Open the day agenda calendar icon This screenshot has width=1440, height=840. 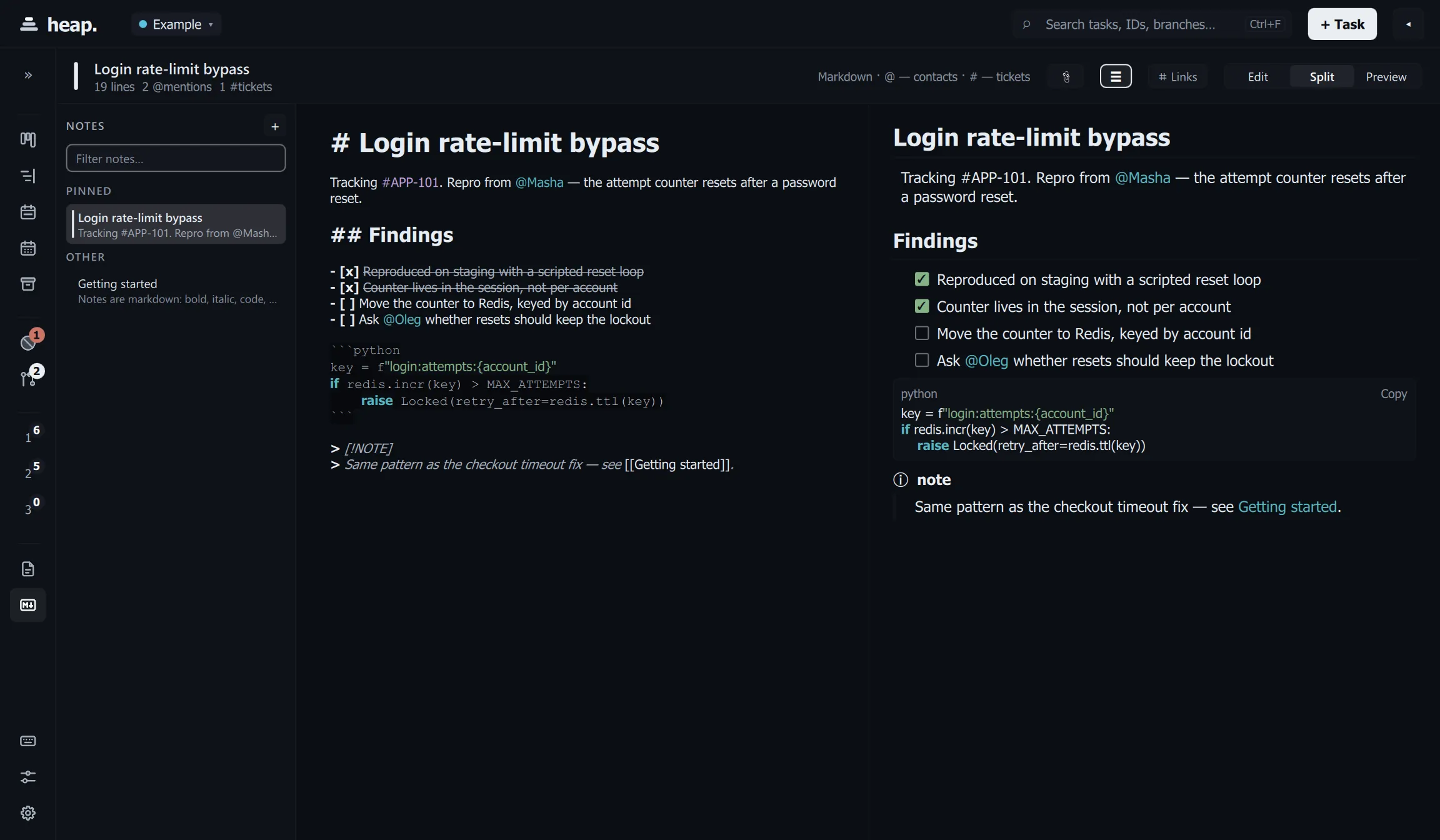click(28, 212)
